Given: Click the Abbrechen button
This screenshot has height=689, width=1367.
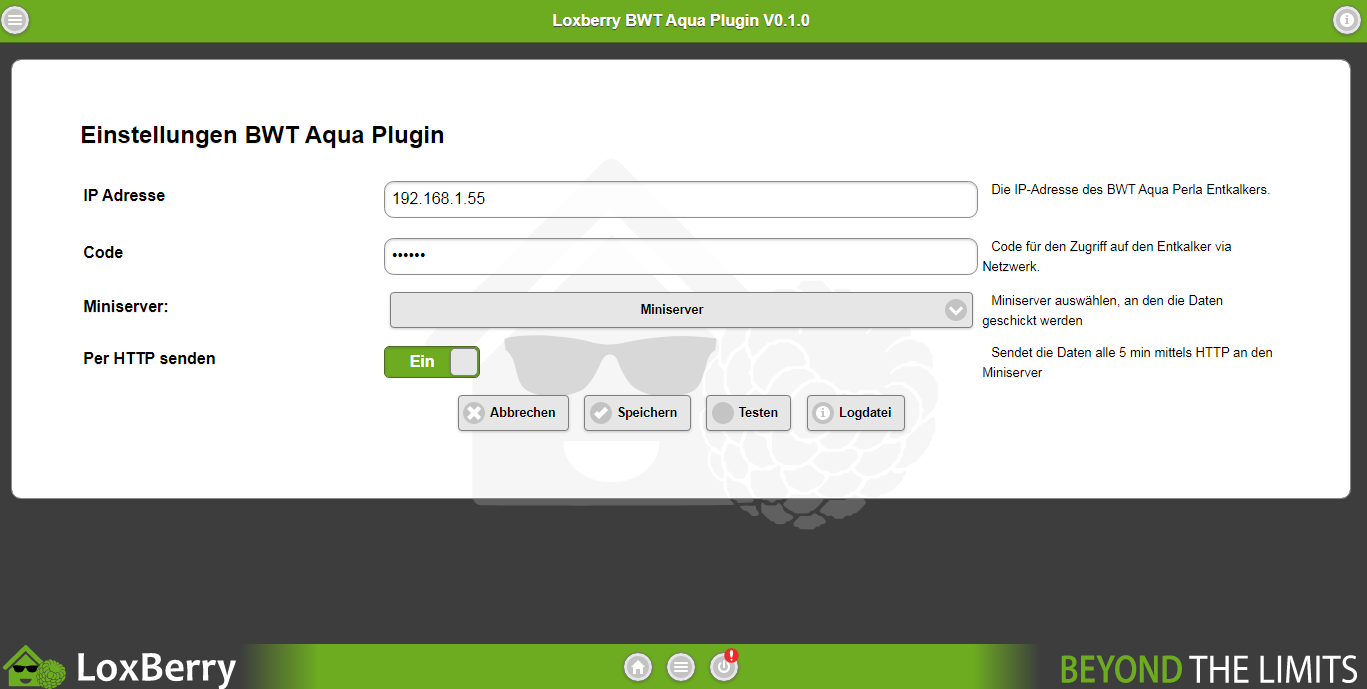Looking at the screenshot, I should point(513,413).
